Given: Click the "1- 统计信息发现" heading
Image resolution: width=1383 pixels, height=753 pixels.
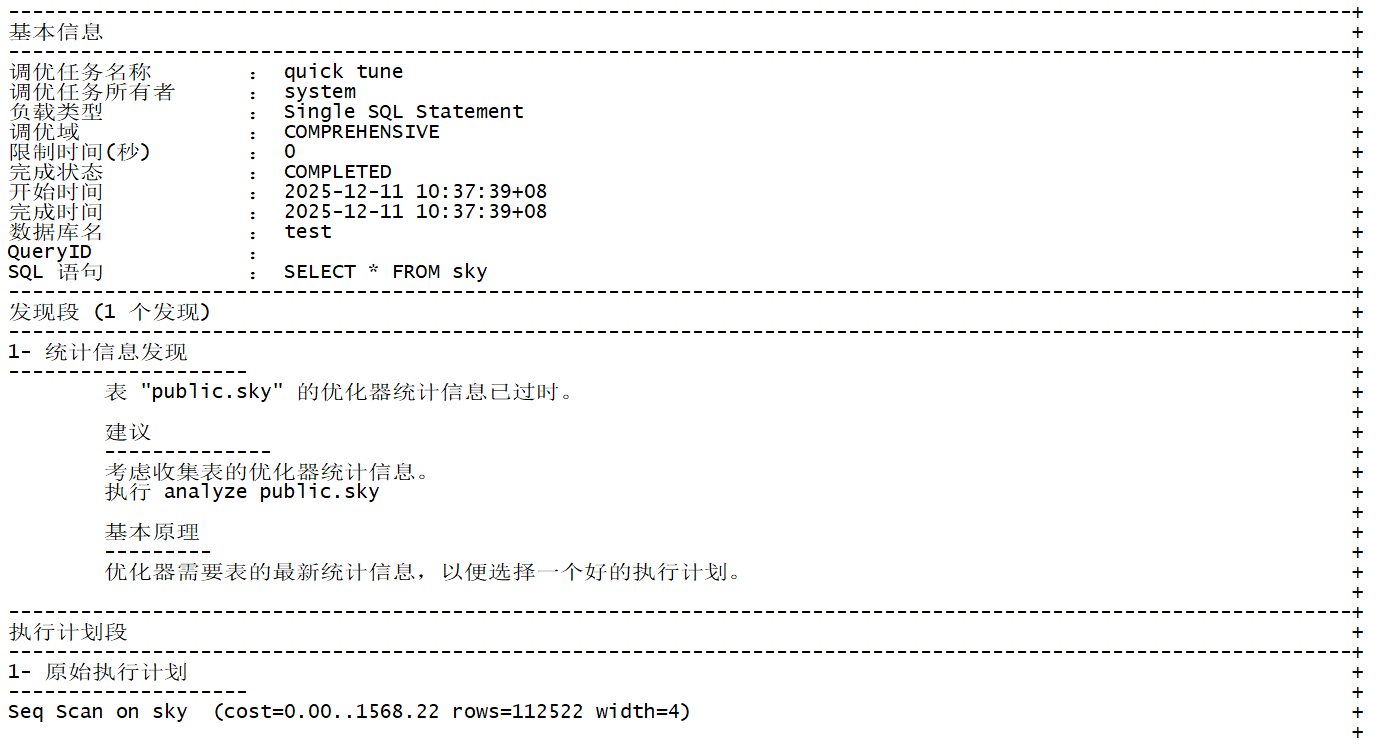Looking at the screenshot, I should pos(97,352).
